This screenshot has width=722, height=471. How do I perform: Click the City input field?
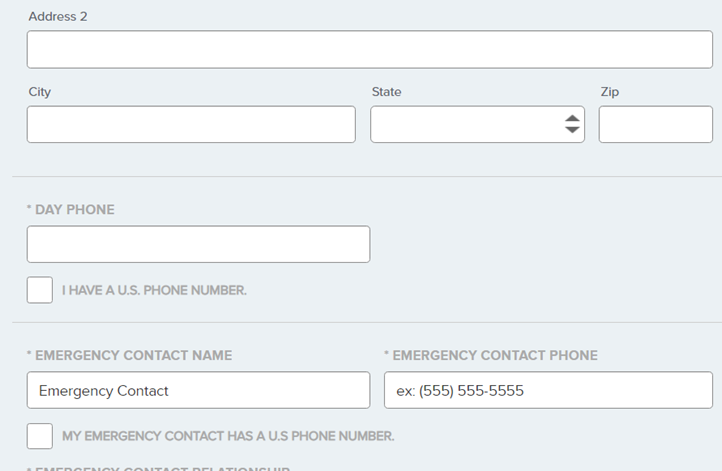coord(191,124)
